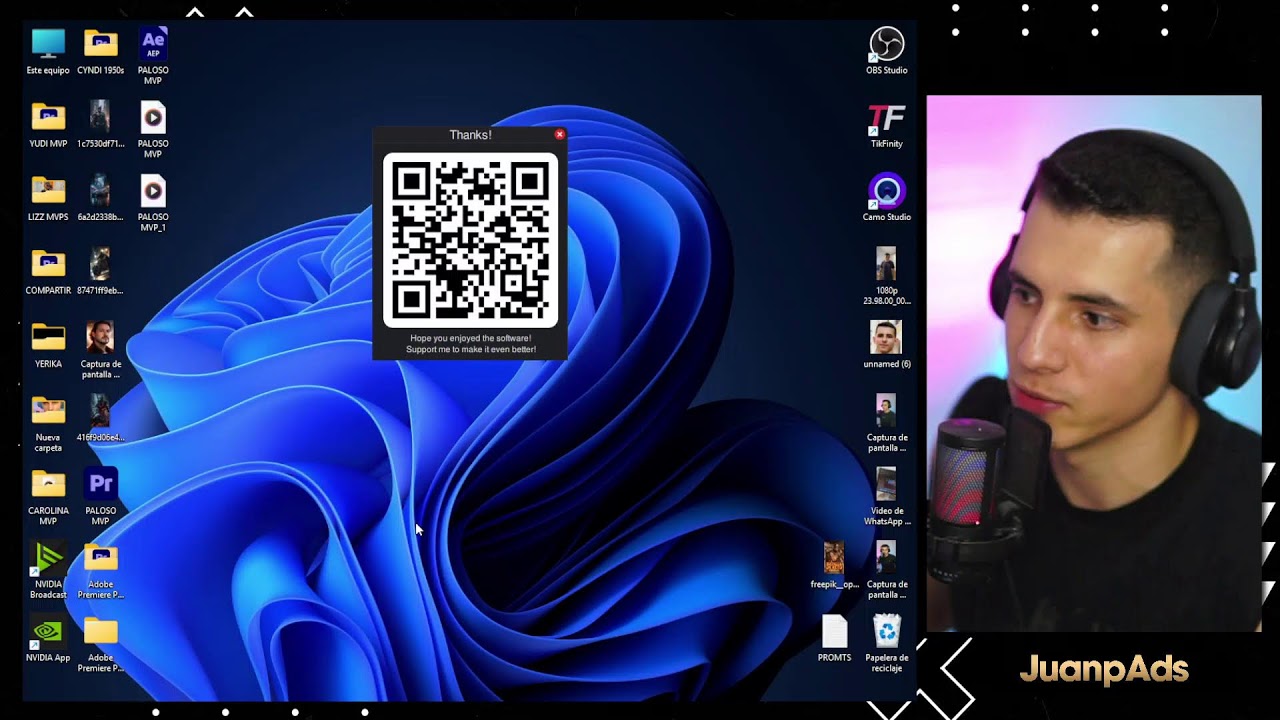Close the Thanks! QR code dialog

coord(559,134)
